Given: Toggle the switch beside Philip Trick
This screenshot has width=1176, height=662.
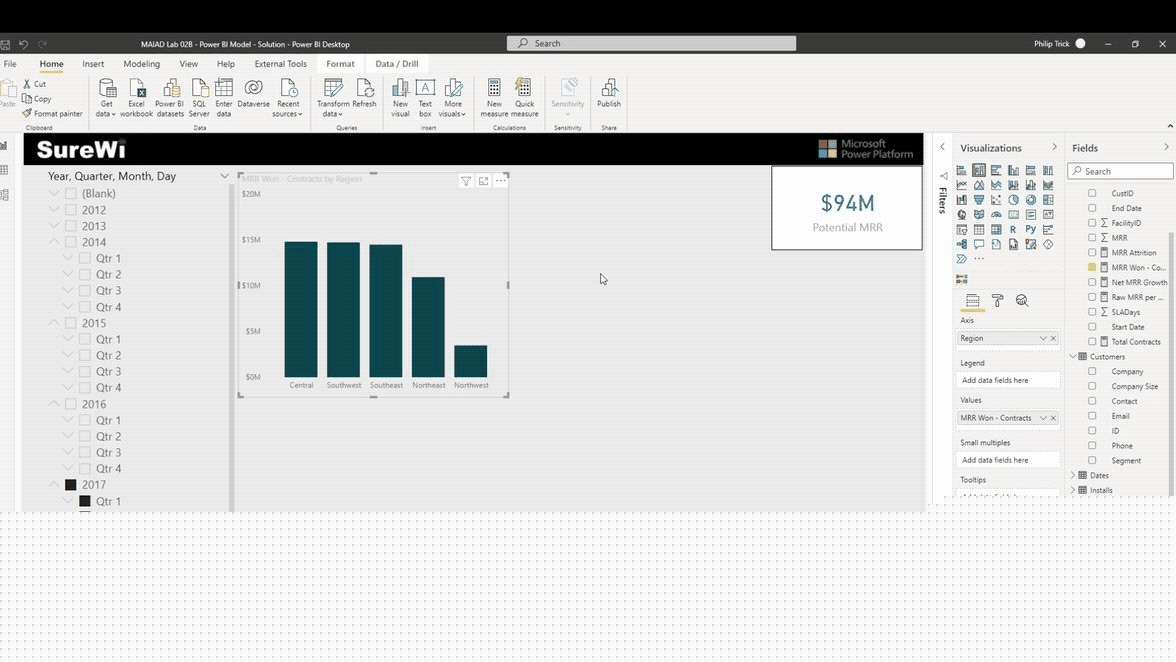Looking at the screenshot, I should (1081, 43).
